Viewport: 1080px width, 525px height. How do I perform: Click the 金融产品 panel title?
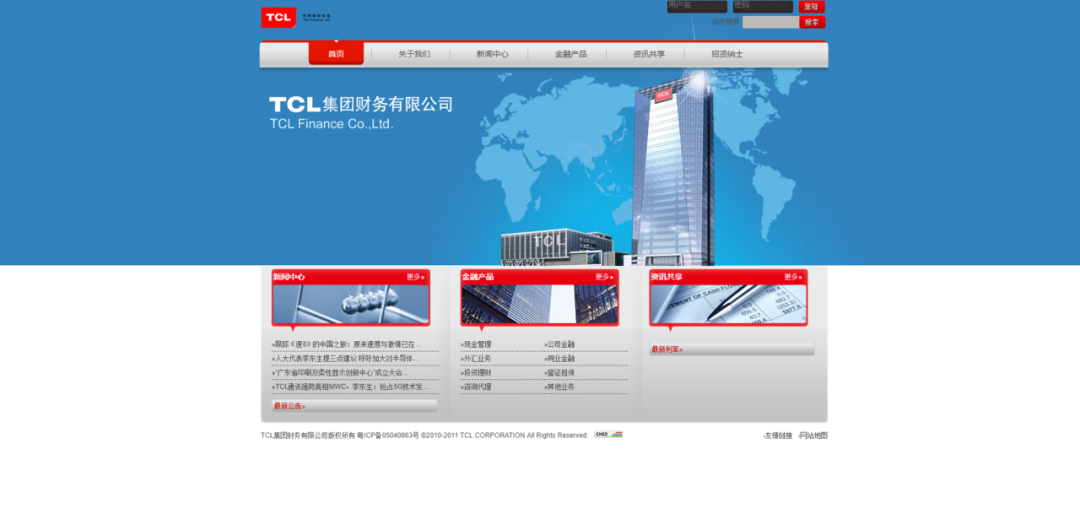[x=477, y=277]
